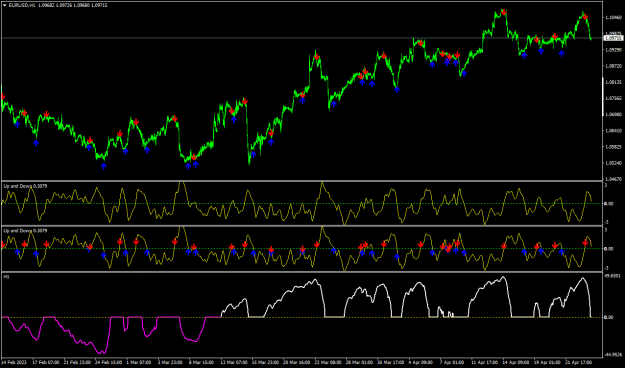Image resolution: width=625 pixels, height=368 pixels.
Task: Click the 14 Feb 2023 date label
Action: (x=14, y=362)
